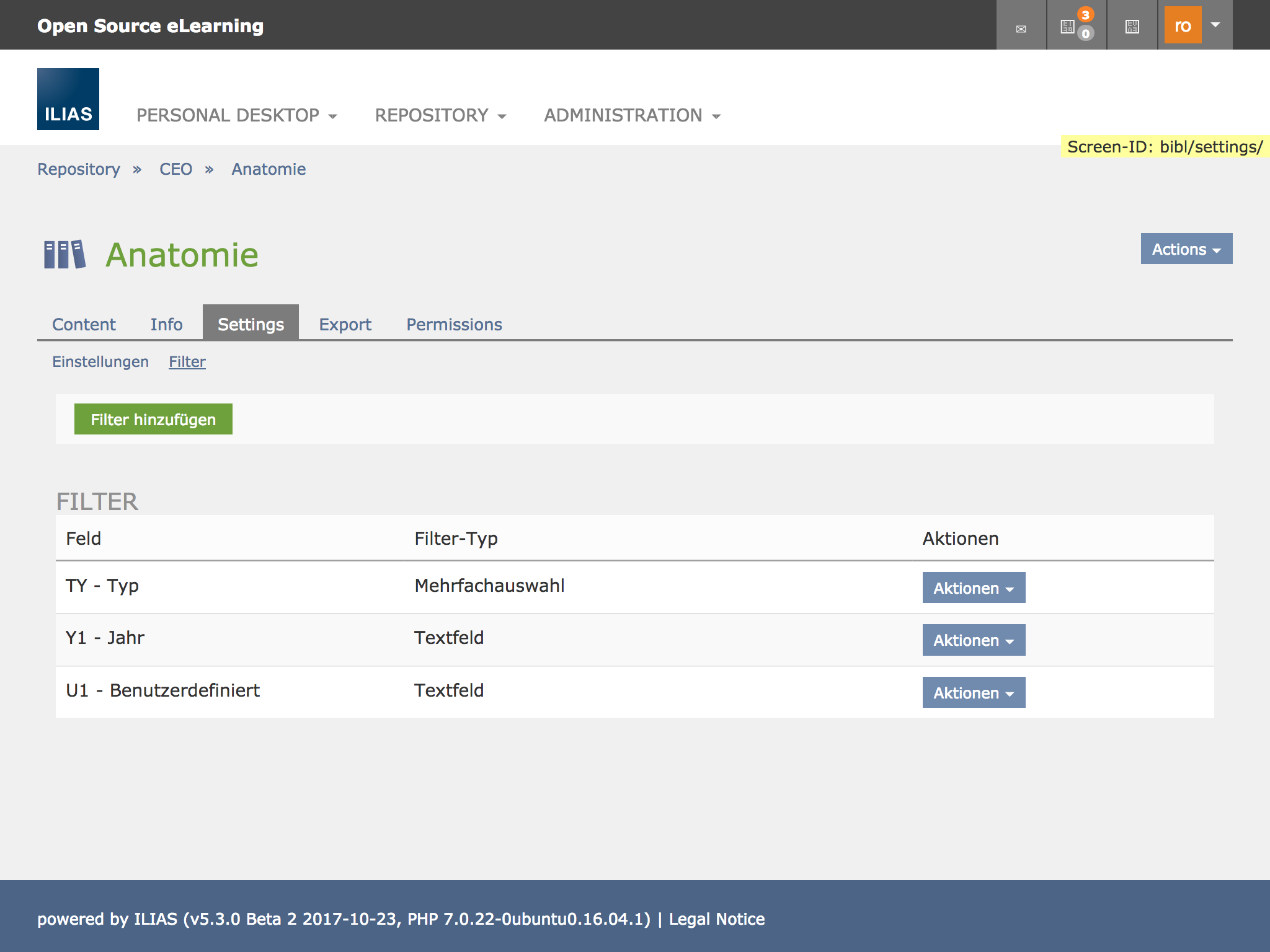Image resolution: width=1270 pixels, height=952 pixels.
Task: Expand the user menu arrow beside avatar
Action: point(1215,25)
